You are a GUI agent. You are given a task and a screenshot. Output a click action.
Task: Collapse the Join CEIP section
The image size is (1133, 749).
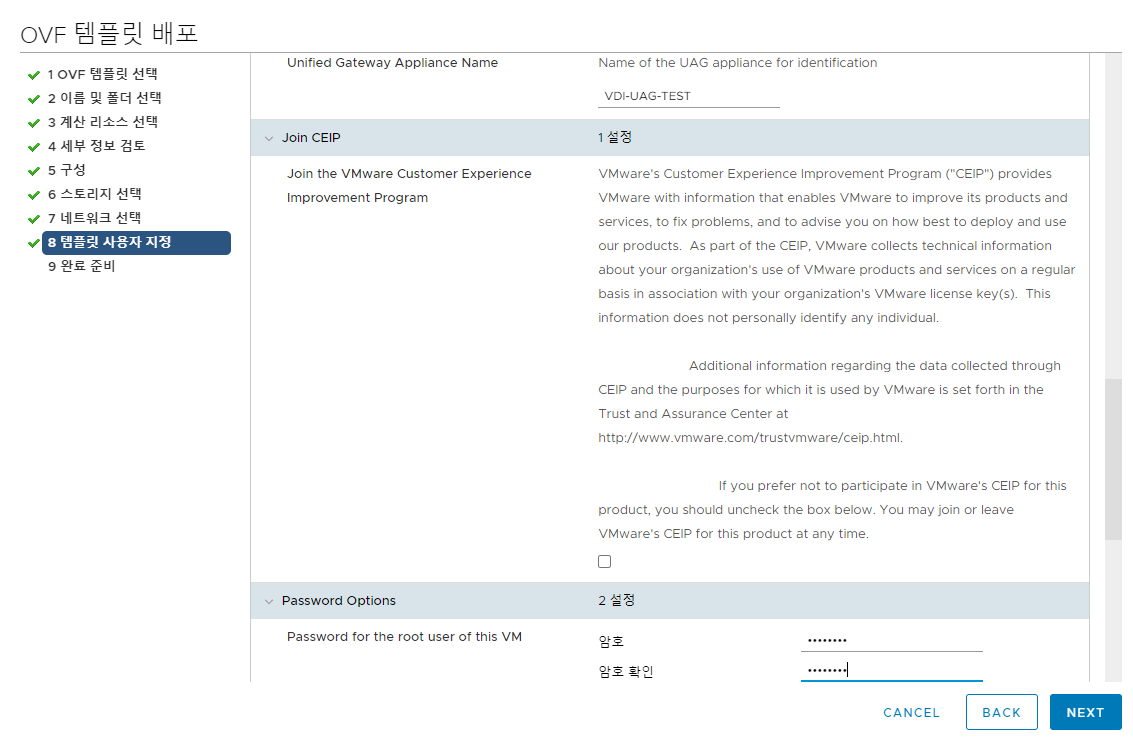click(x=269, y=138)
